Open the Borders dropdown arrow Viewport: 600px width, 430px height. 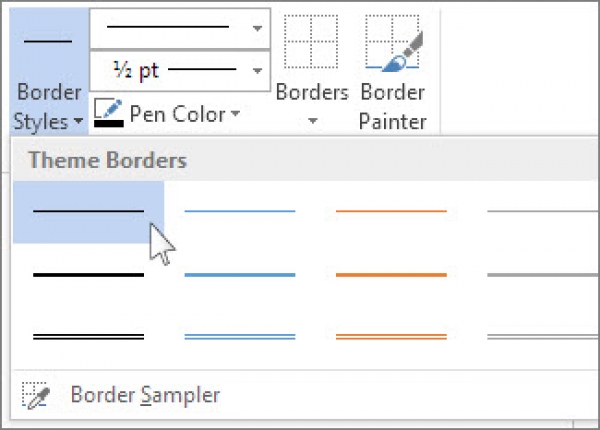click(x=311, y=123)
